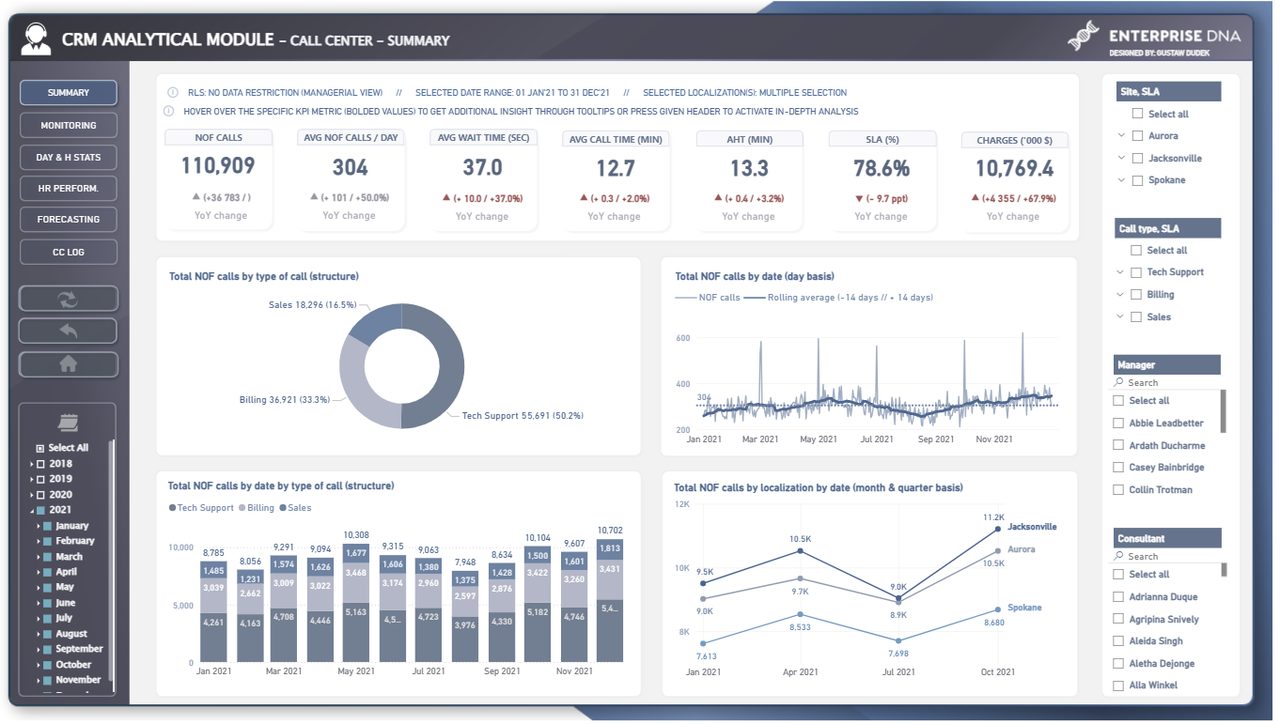Tick consultant Adrianna Duque
This screenshot has height=724, width=1280.
(x=1118, y=597)
